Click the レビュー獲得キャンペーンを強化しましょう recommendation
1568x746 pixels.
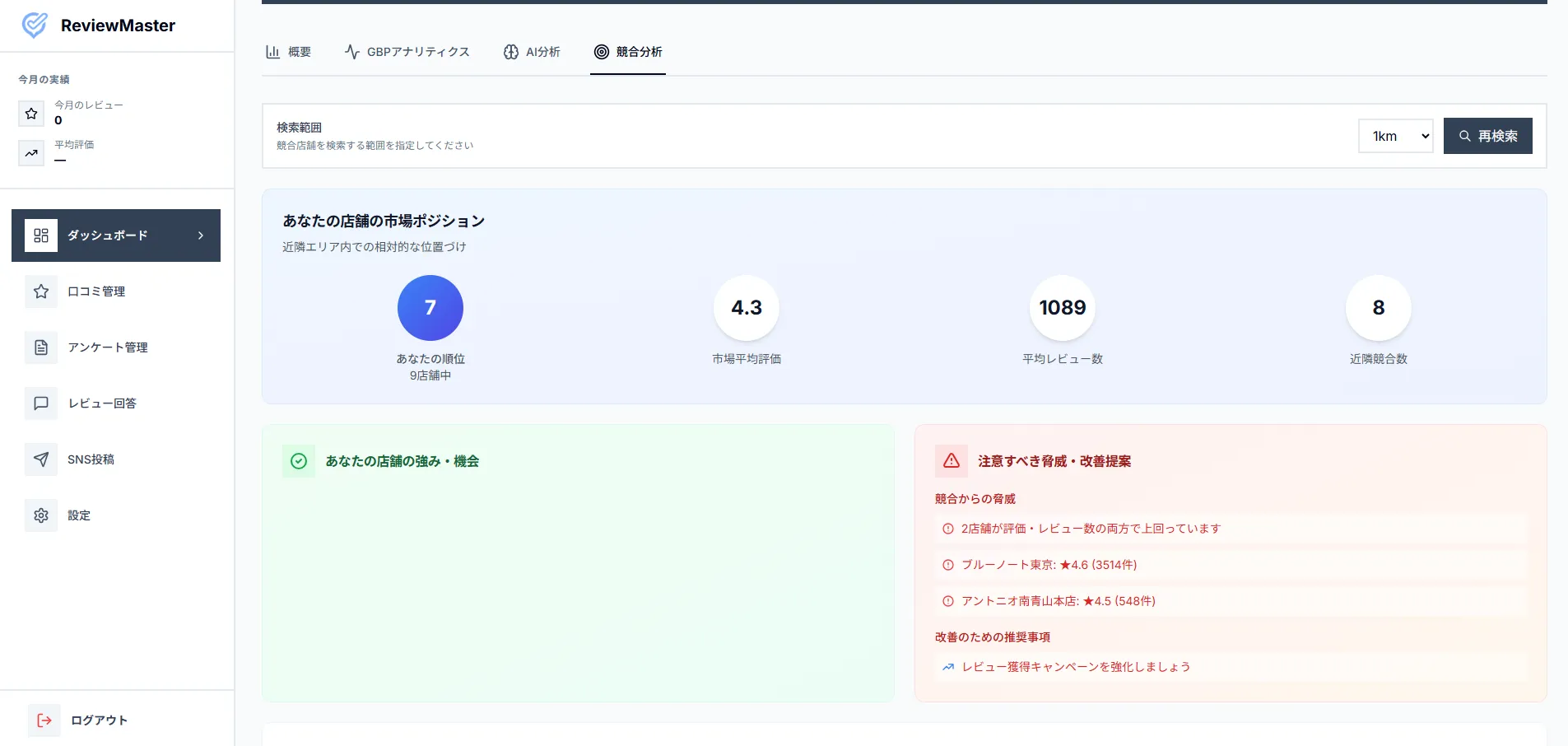click(x=1231, y=667)
